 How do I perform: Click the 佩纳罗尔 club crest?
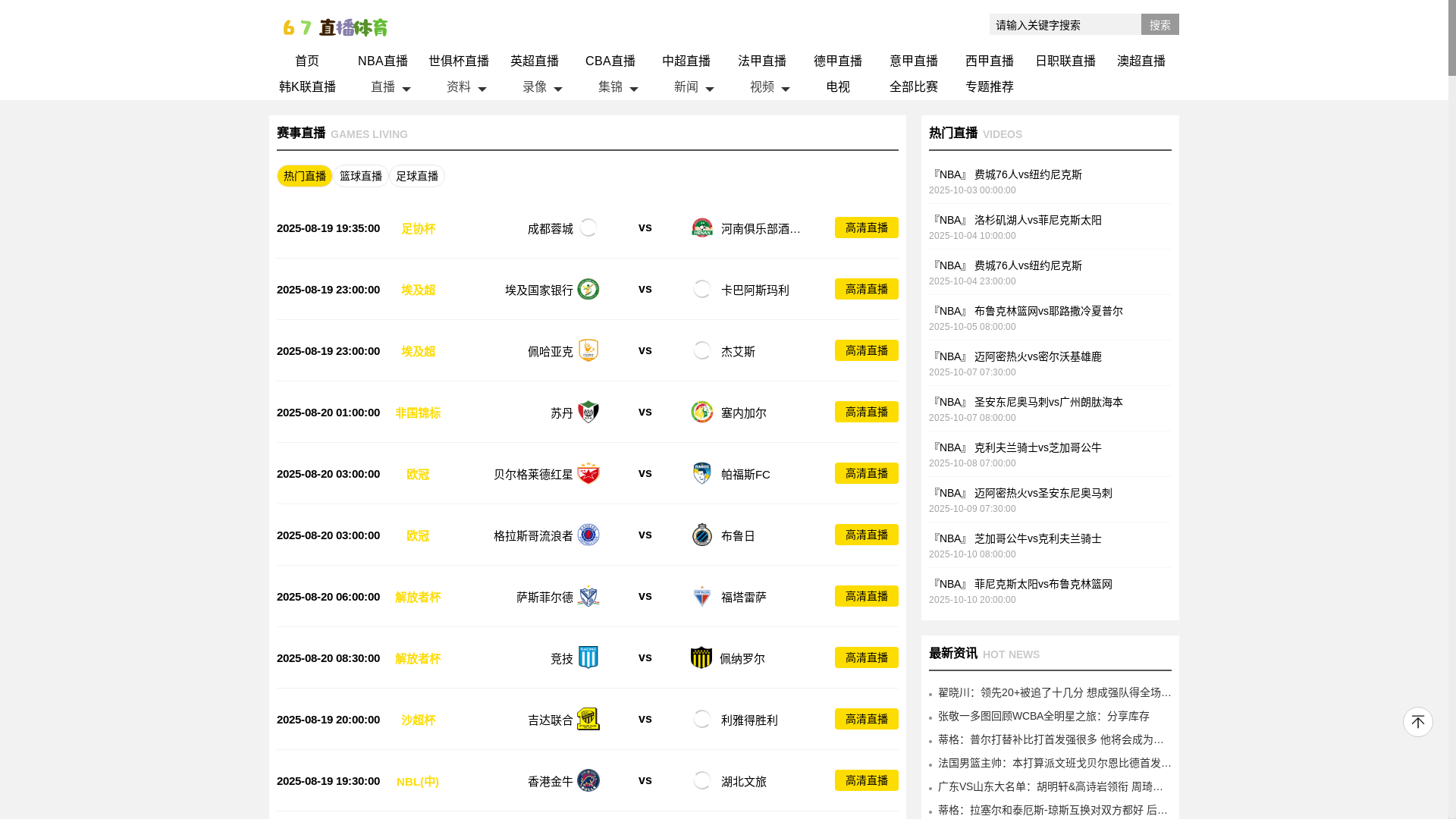[x=701, y=657]
